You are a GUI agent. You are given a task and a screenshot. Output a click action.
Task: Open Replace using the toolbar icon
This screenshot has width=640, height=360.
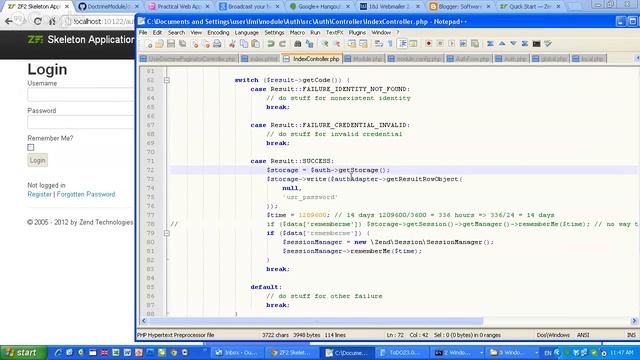pos(309,44)
